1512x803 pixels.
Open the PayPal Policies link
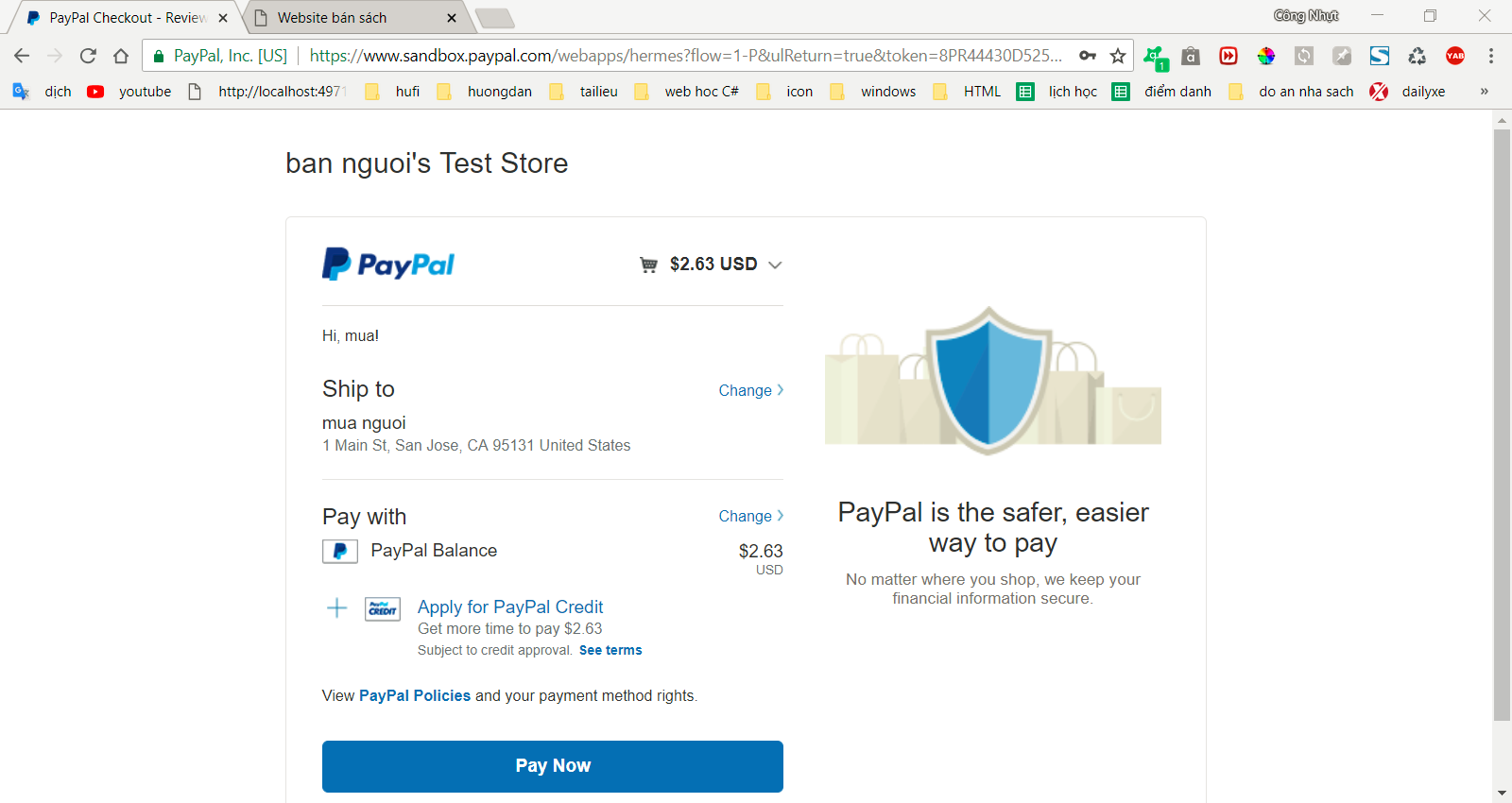click(415, 695)
